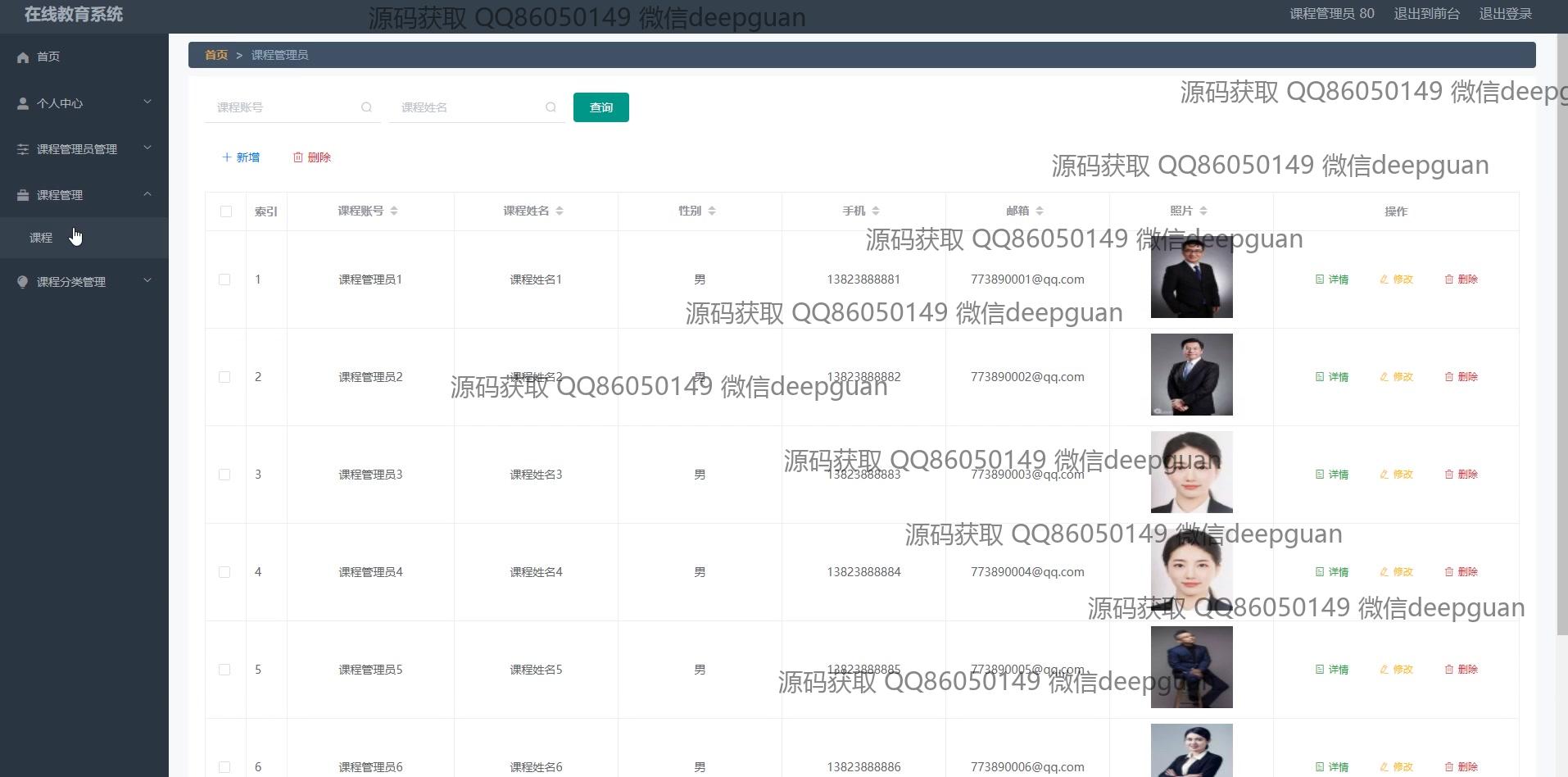Click 退出到前台 in top bar
Image resolution: width=1568 pixels, height=777 pixels.
click(1427, 14)
